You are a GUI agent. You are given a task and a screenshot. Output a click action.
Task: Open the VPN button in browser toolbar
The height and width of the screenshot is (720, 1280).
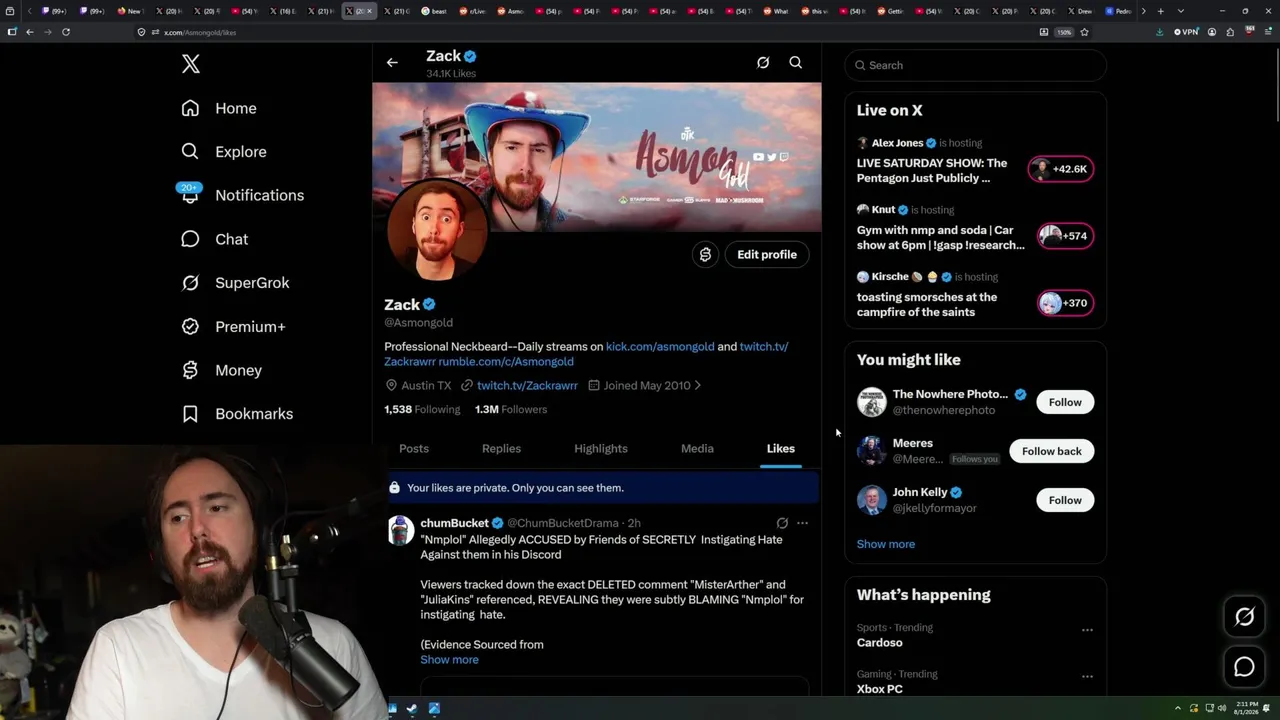point(1186,32)
